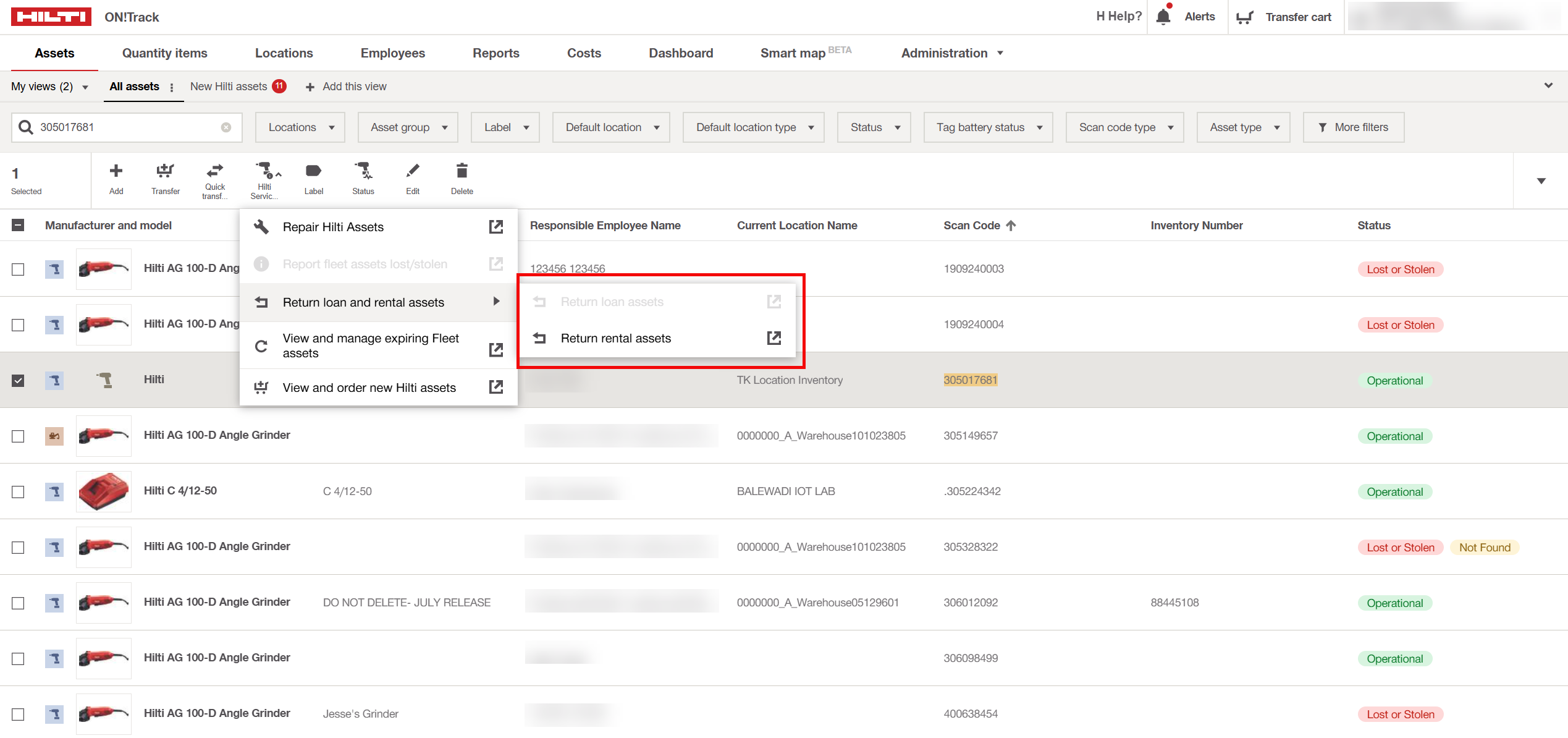Click the Status toolbar icon

[363, 171]
